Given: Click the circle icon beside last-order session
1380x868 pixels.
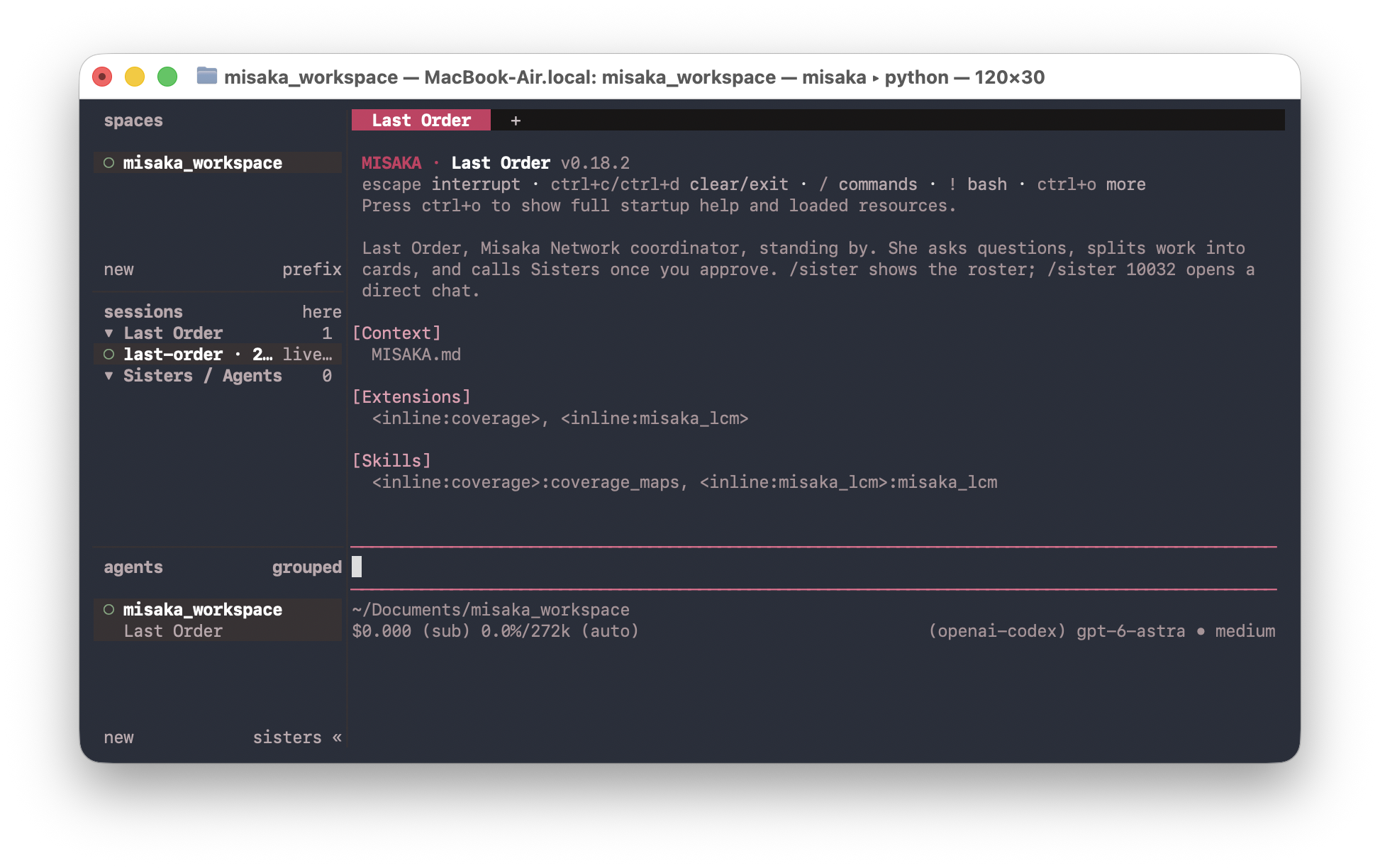Looking at the screenshot, I should (108, 355).
